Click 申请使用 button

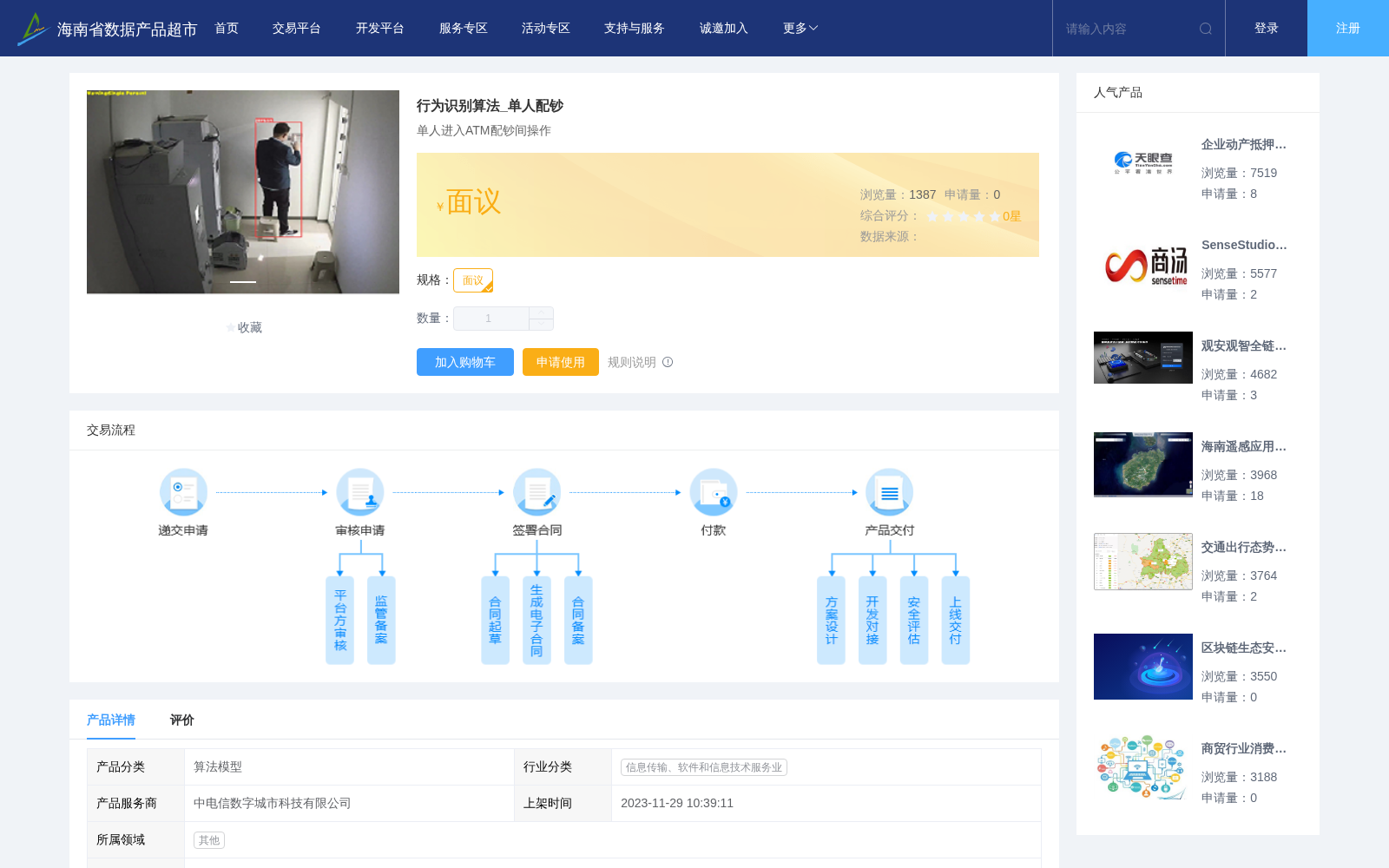point(561,362)
